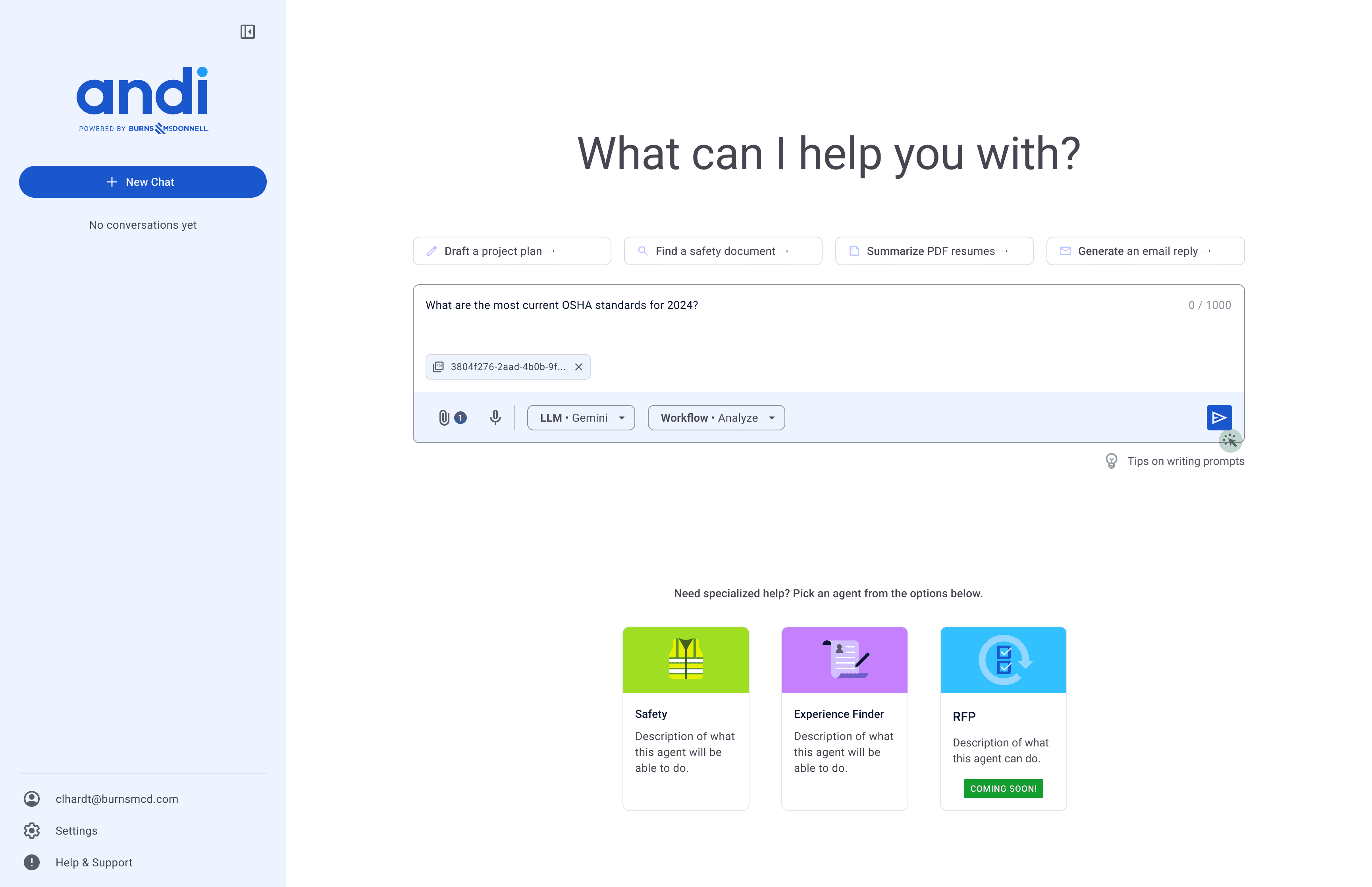This screenshot has height=887, width=1372.
Task: Activate the microphone voice input
Action: [495, 418]
